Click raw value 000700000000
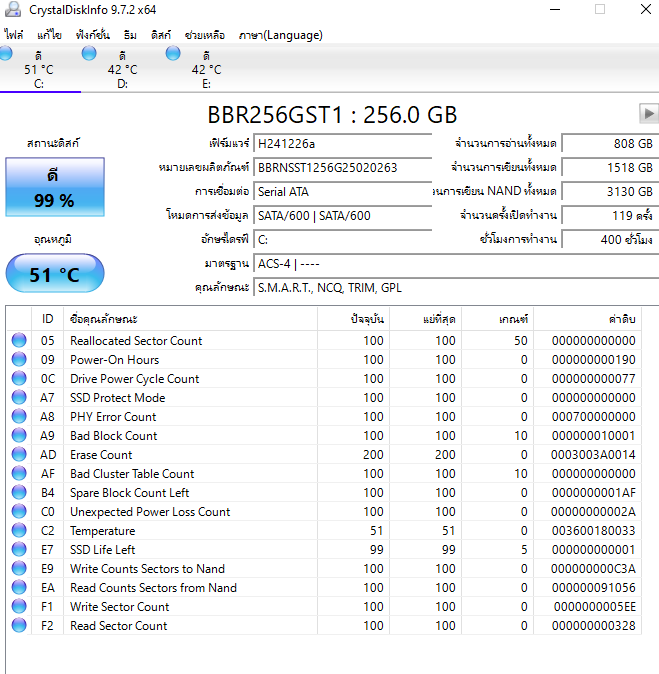659x674 pixels. pyautogui.click(x=593, y=417)
